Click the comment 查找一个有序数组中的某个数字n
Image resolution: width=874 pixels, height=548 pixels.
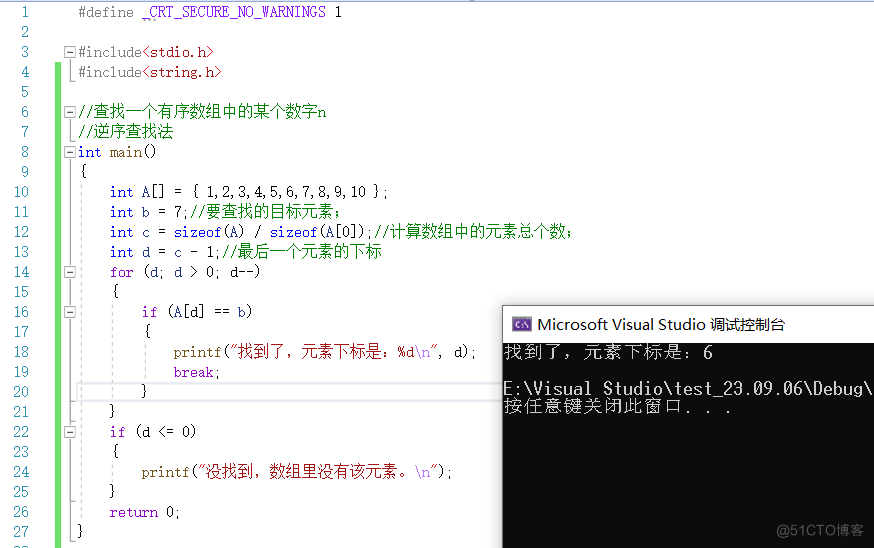[x=202, y=112]
